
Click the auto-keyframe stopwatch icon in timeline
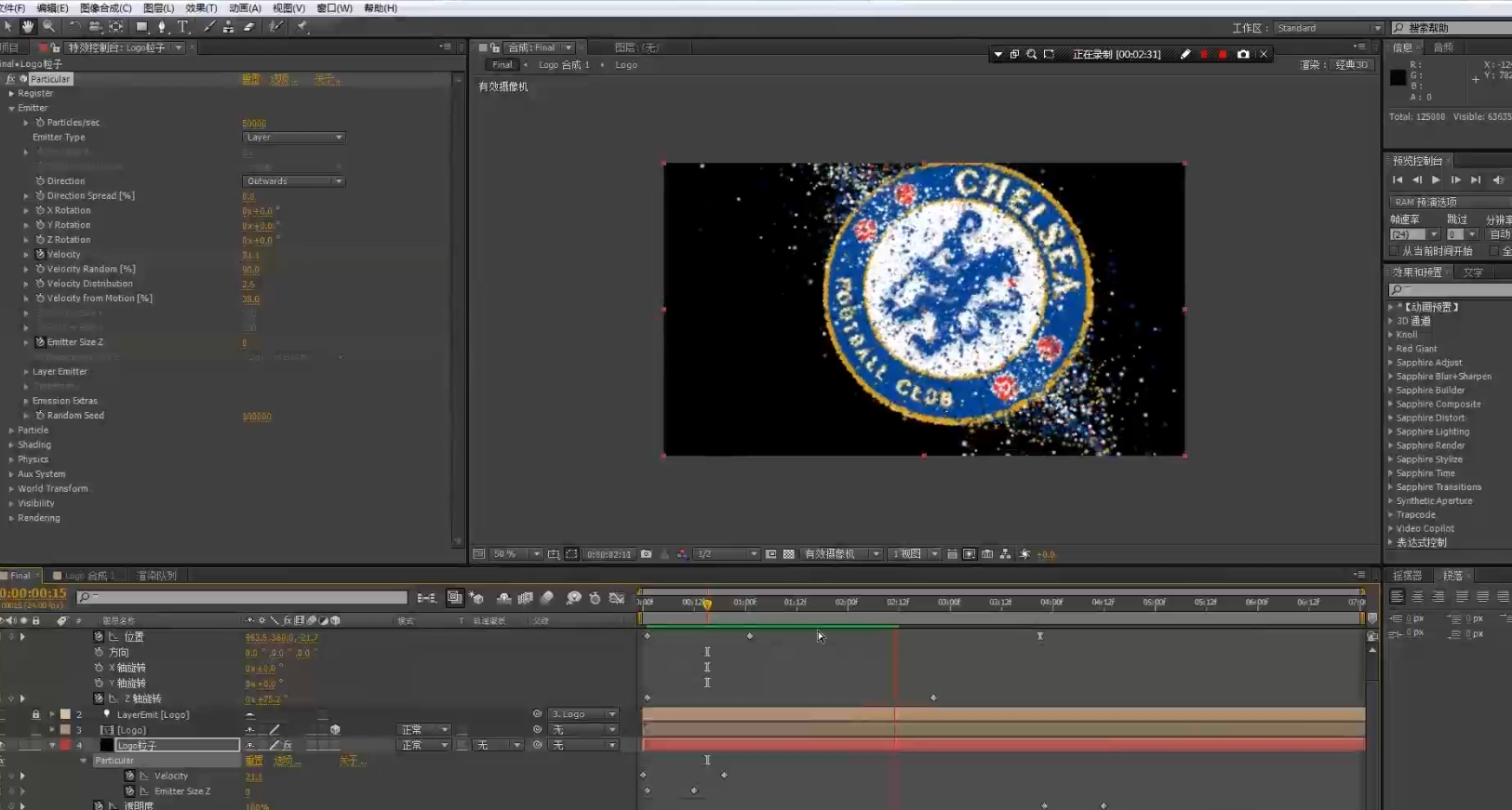tap(595, 598)
